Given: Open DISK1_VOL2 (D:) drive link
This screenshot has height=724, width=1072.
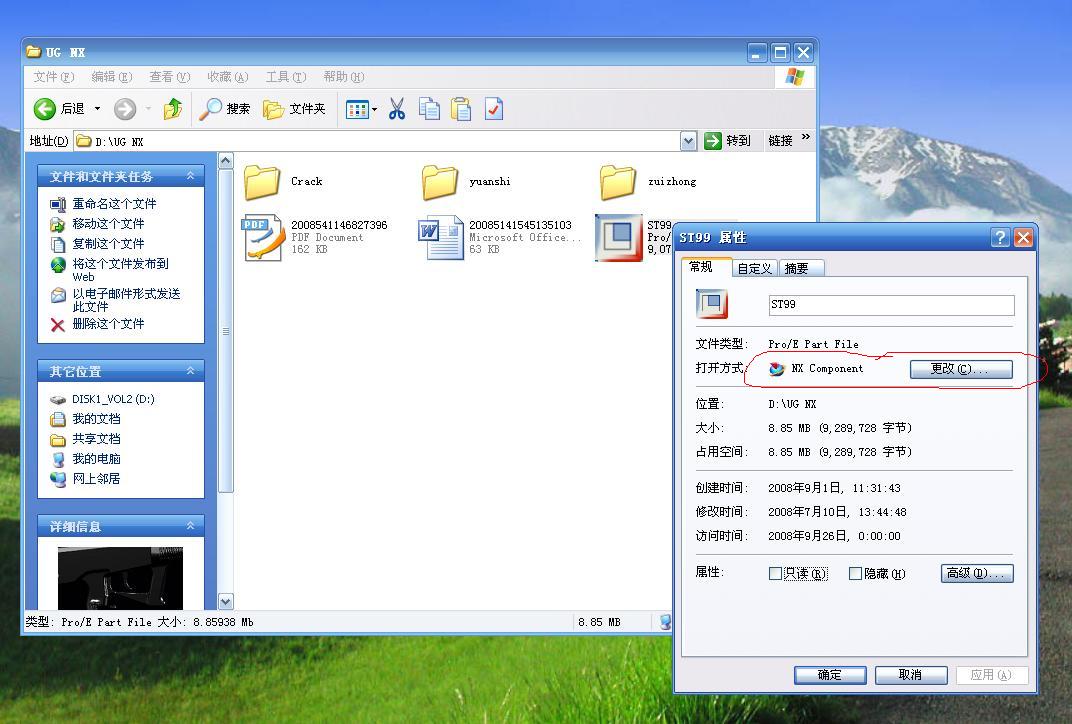Looking at the screenshot, I should coord(113,399).
